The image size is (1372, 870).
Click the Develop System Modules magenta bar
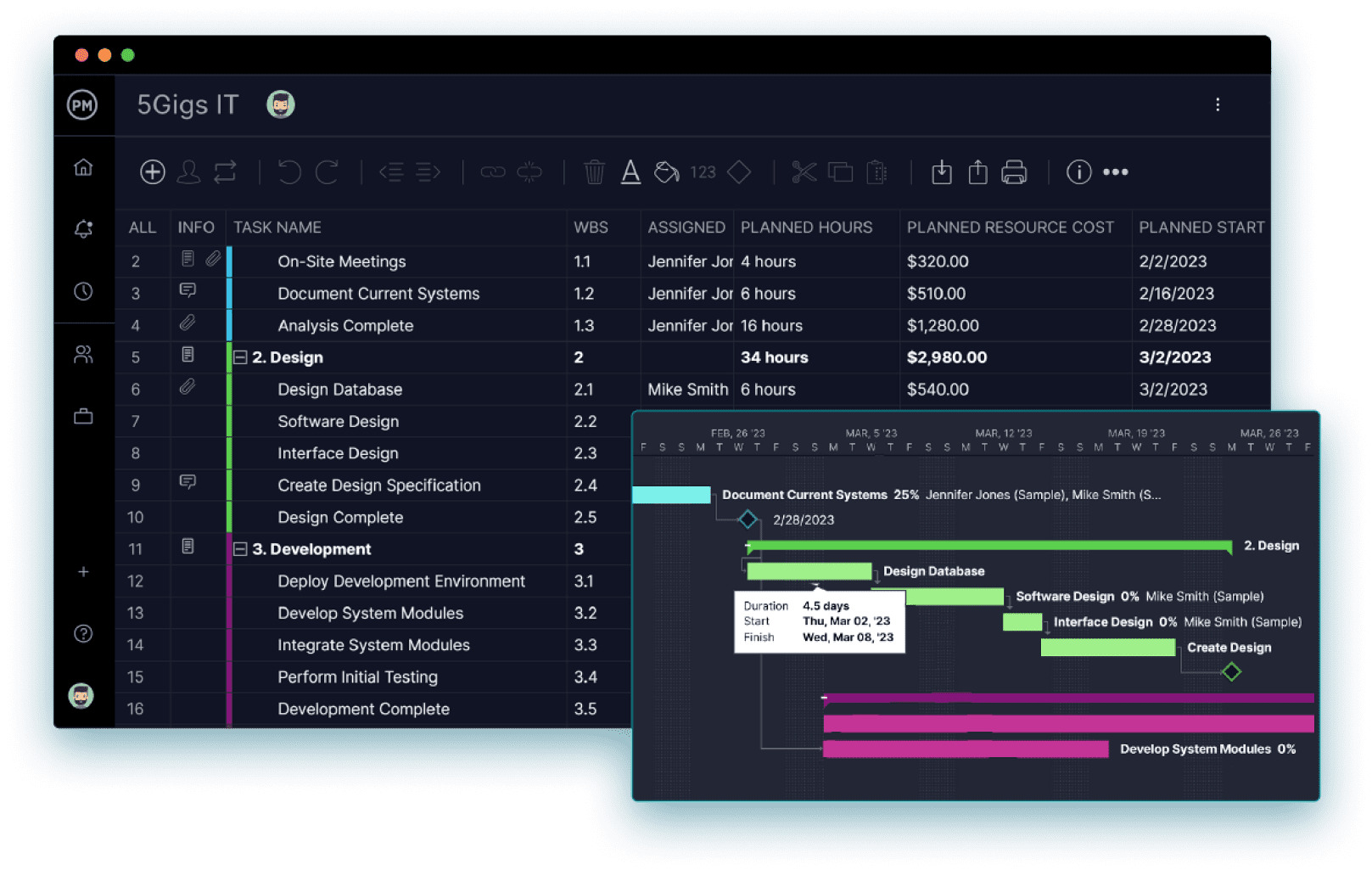pyautogui.click(x=966, y=749)
